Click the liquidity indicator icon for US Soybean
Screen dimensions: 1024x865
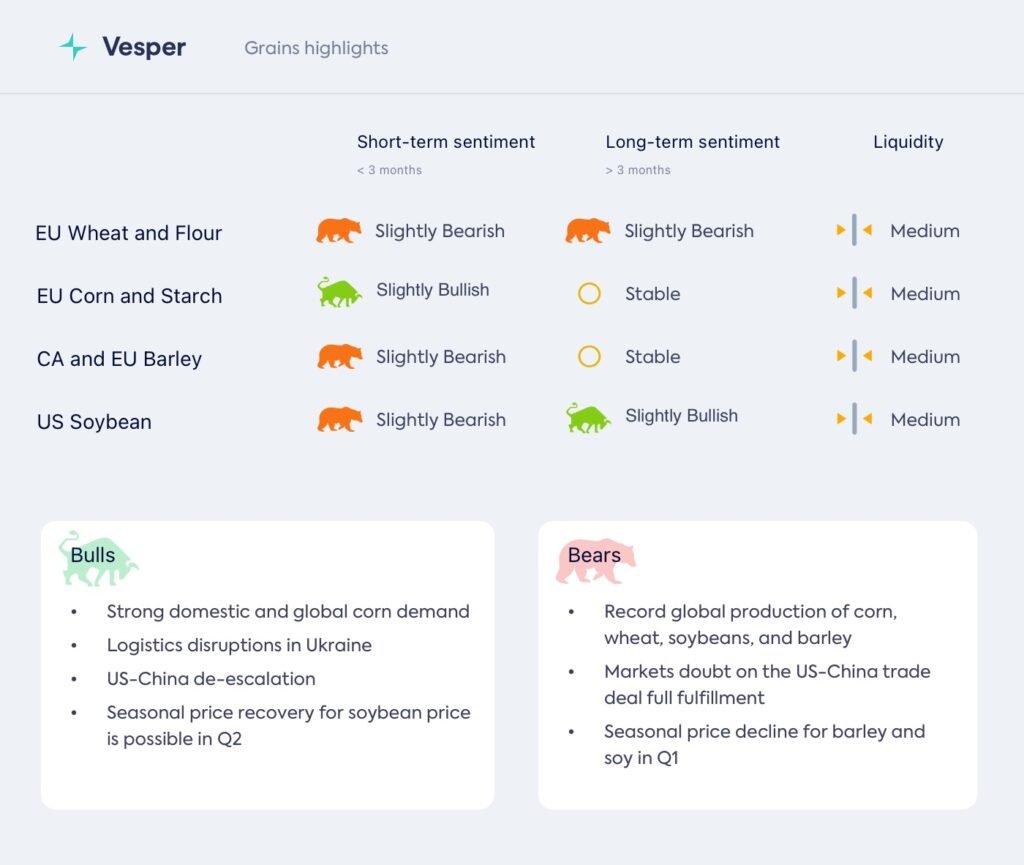(854, 419)
